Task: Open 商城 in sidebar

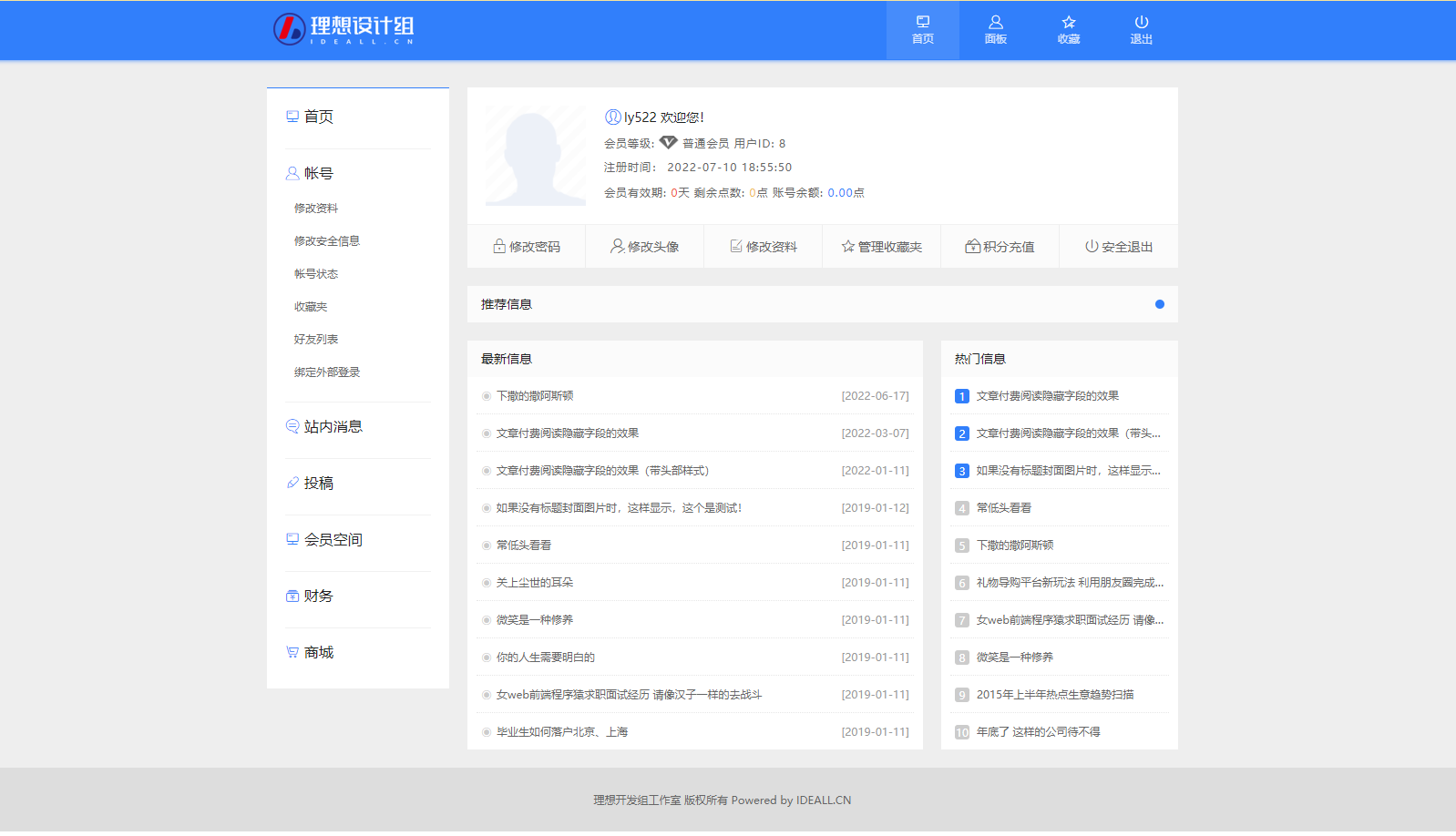Action: pyautogui.click(x=310, y=652)
